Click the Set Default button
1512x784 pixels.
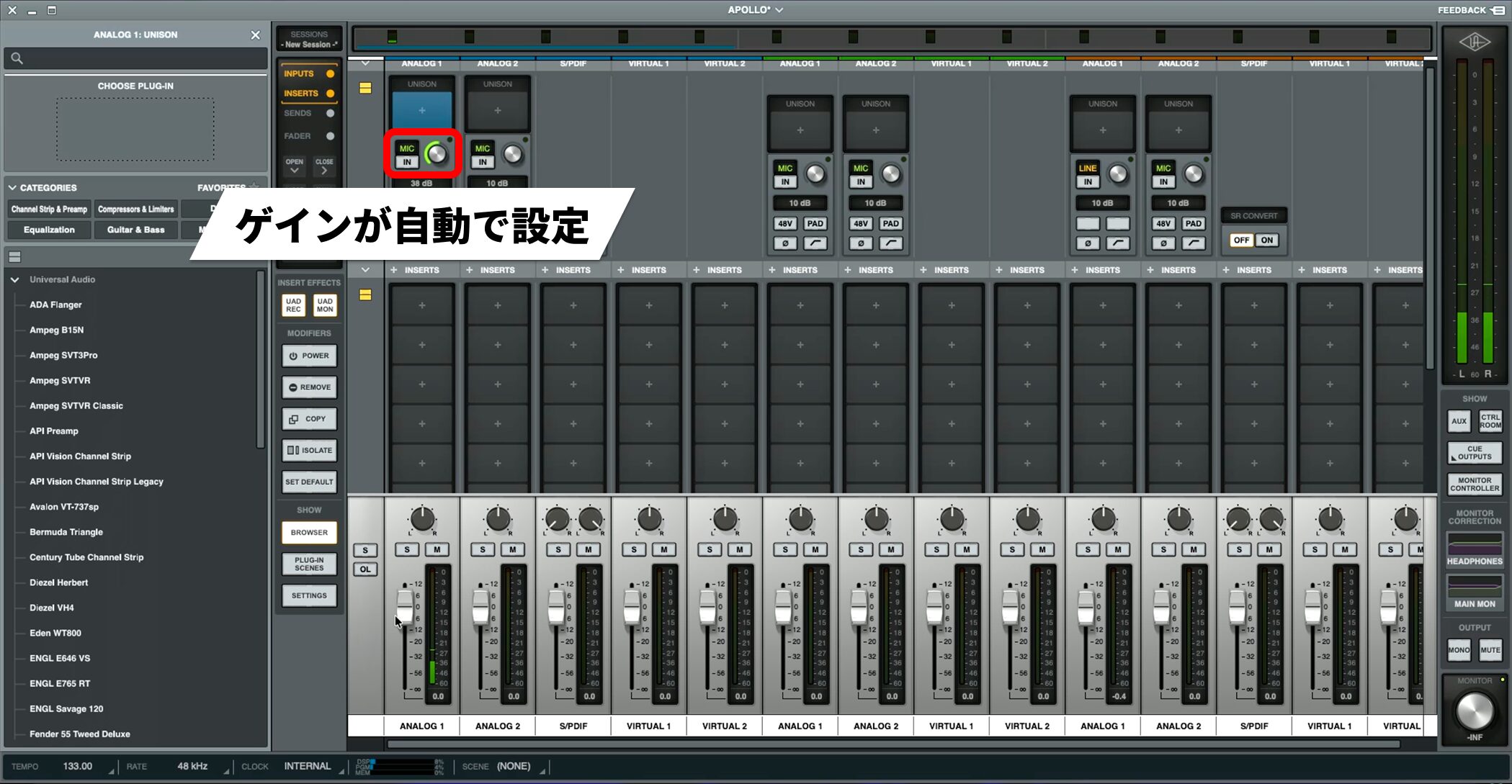click(x=309, y=482)
